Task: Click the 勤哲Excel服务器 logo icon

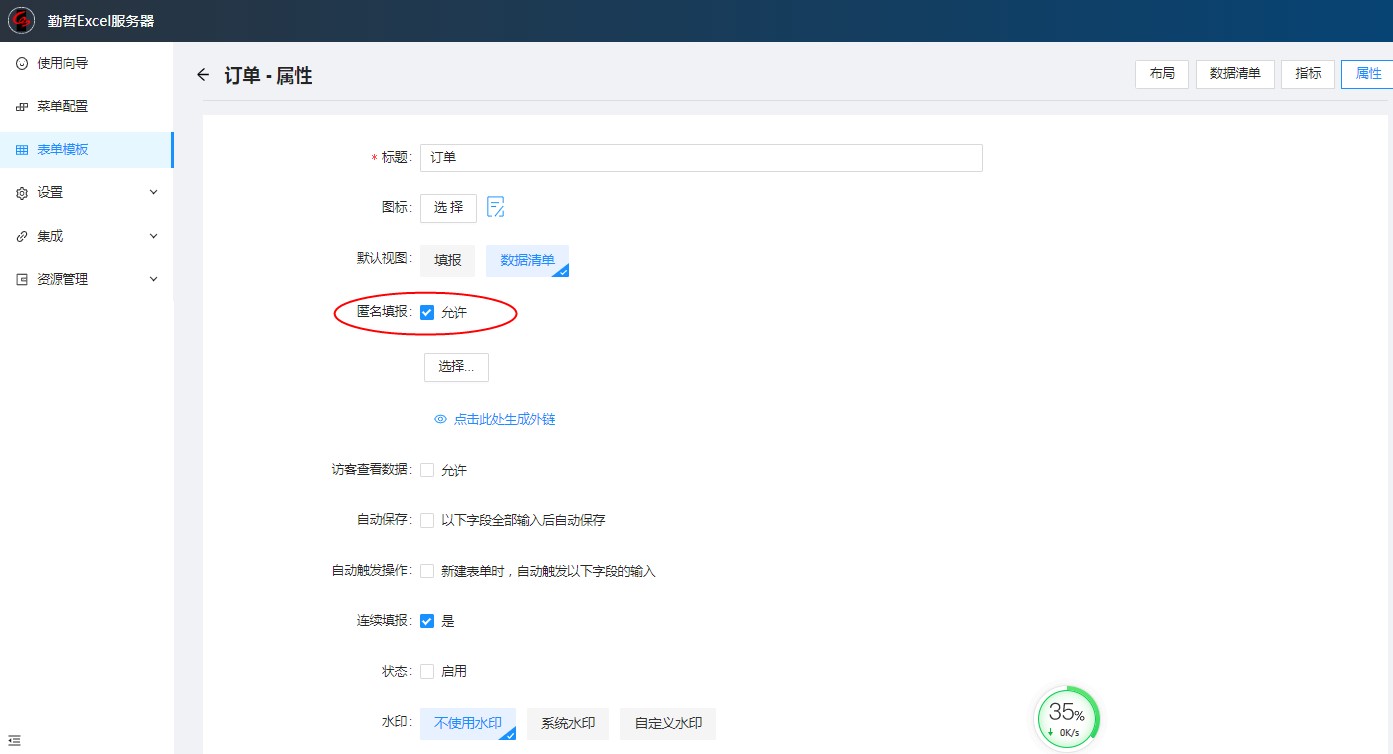Action: pyautogui.click(x=22, y=21)
